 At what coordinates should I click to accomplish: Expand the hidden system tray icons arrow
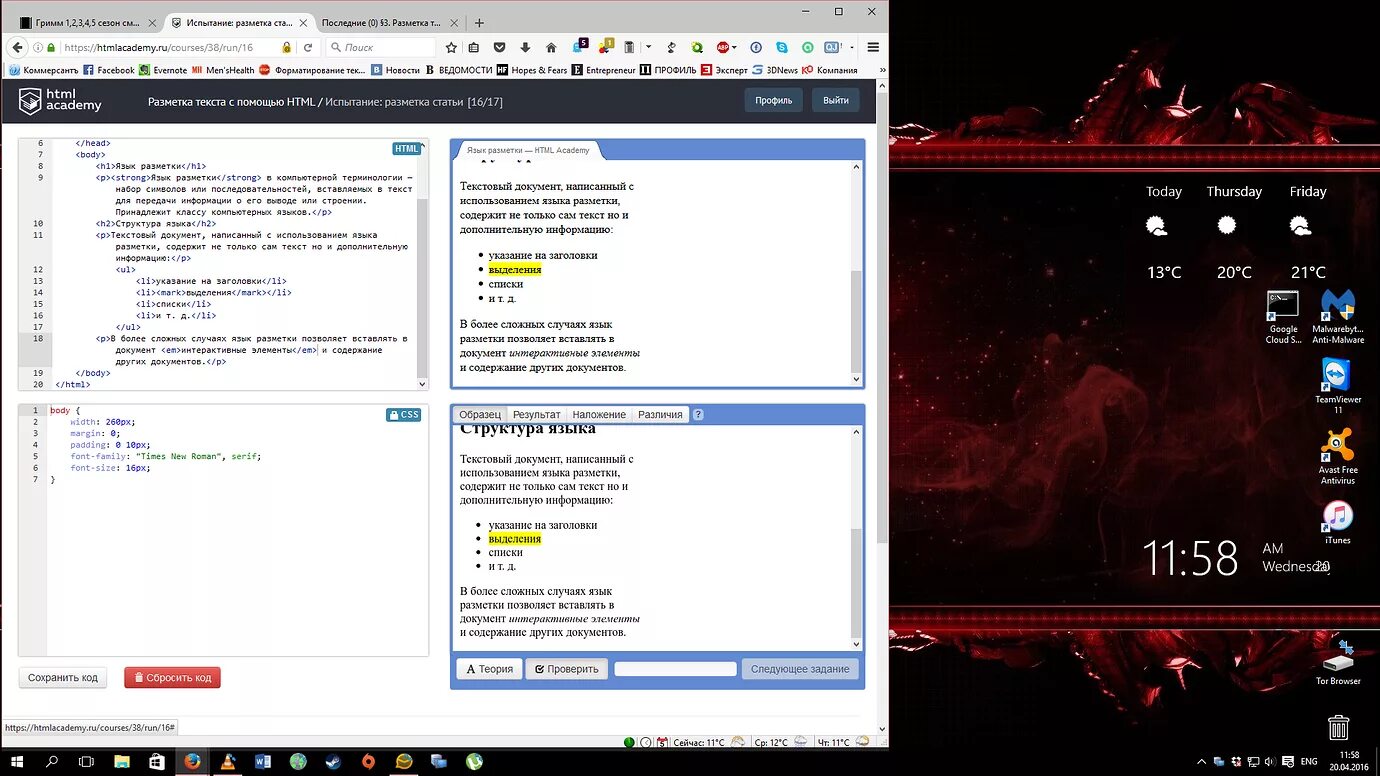[1200, 761]
